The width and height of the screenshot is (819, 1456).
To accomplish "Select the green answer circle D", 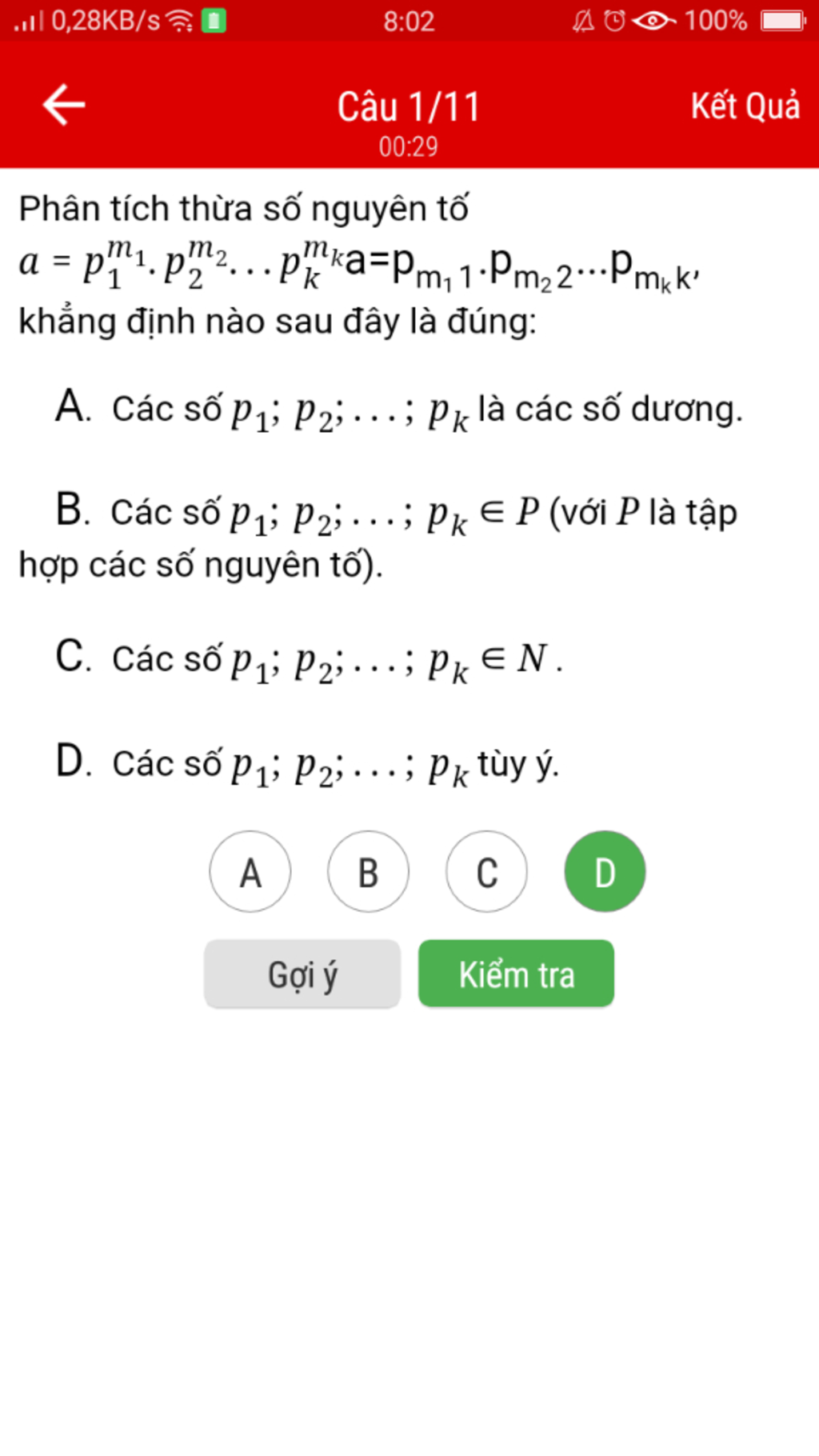I will [x=605, y=872].
